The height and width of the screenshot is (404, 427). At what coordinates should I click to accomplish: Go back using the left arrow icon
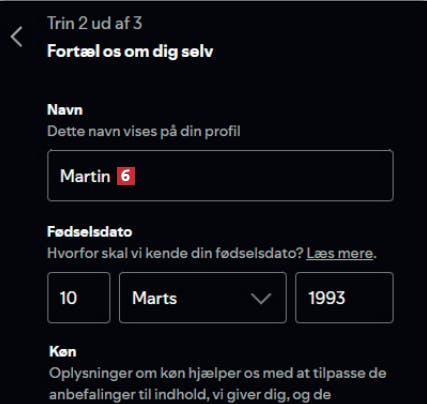point(16,37)
